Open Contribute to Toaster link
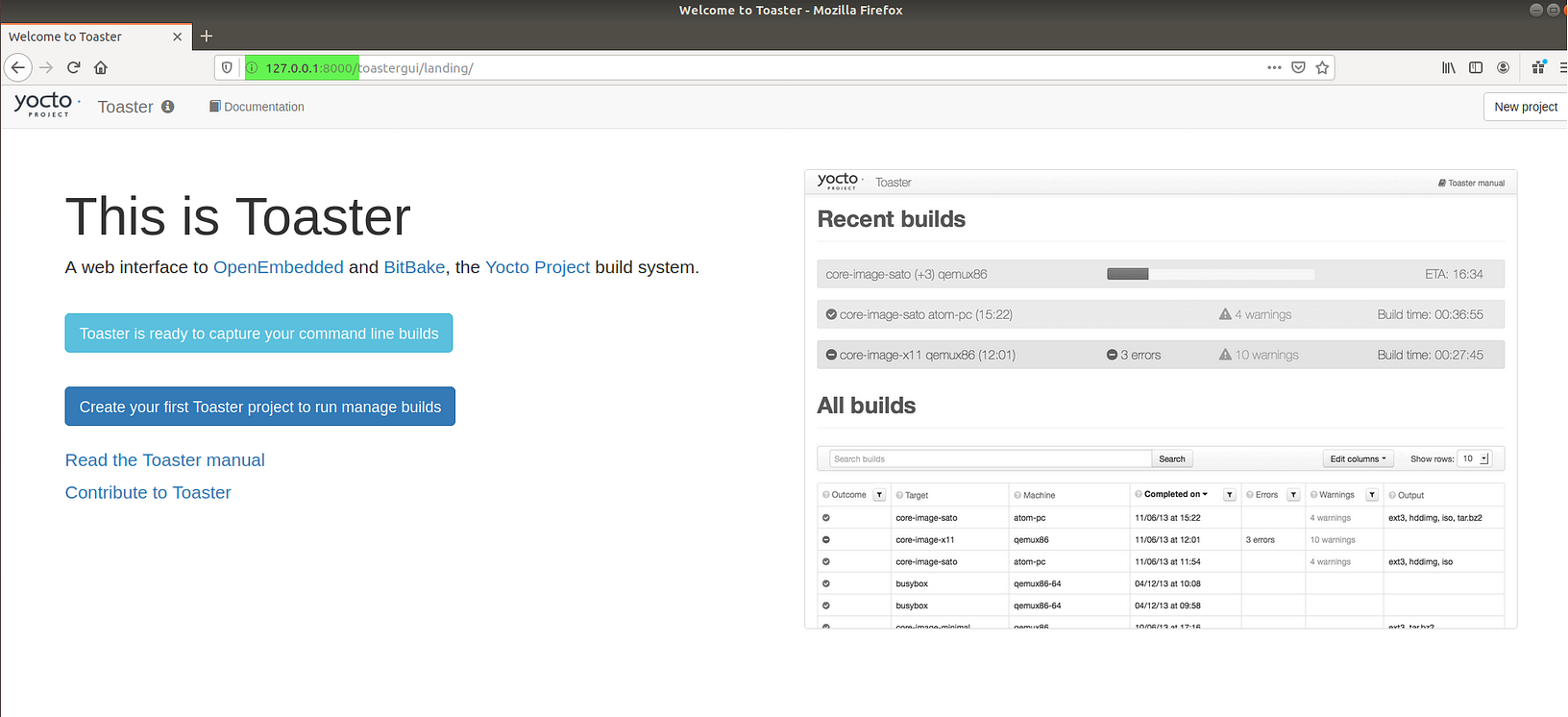 [148, 492]
